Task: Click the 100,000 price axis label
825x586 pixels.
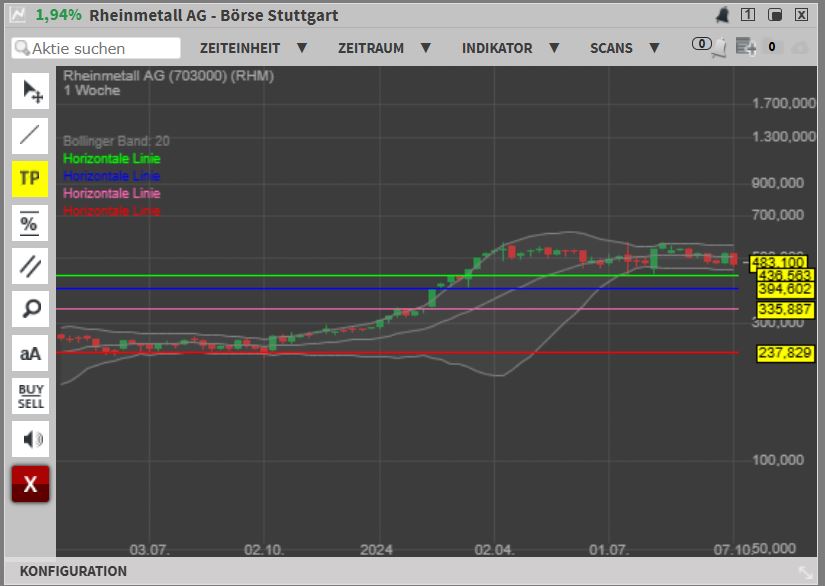Action: (x=778, y=460)
